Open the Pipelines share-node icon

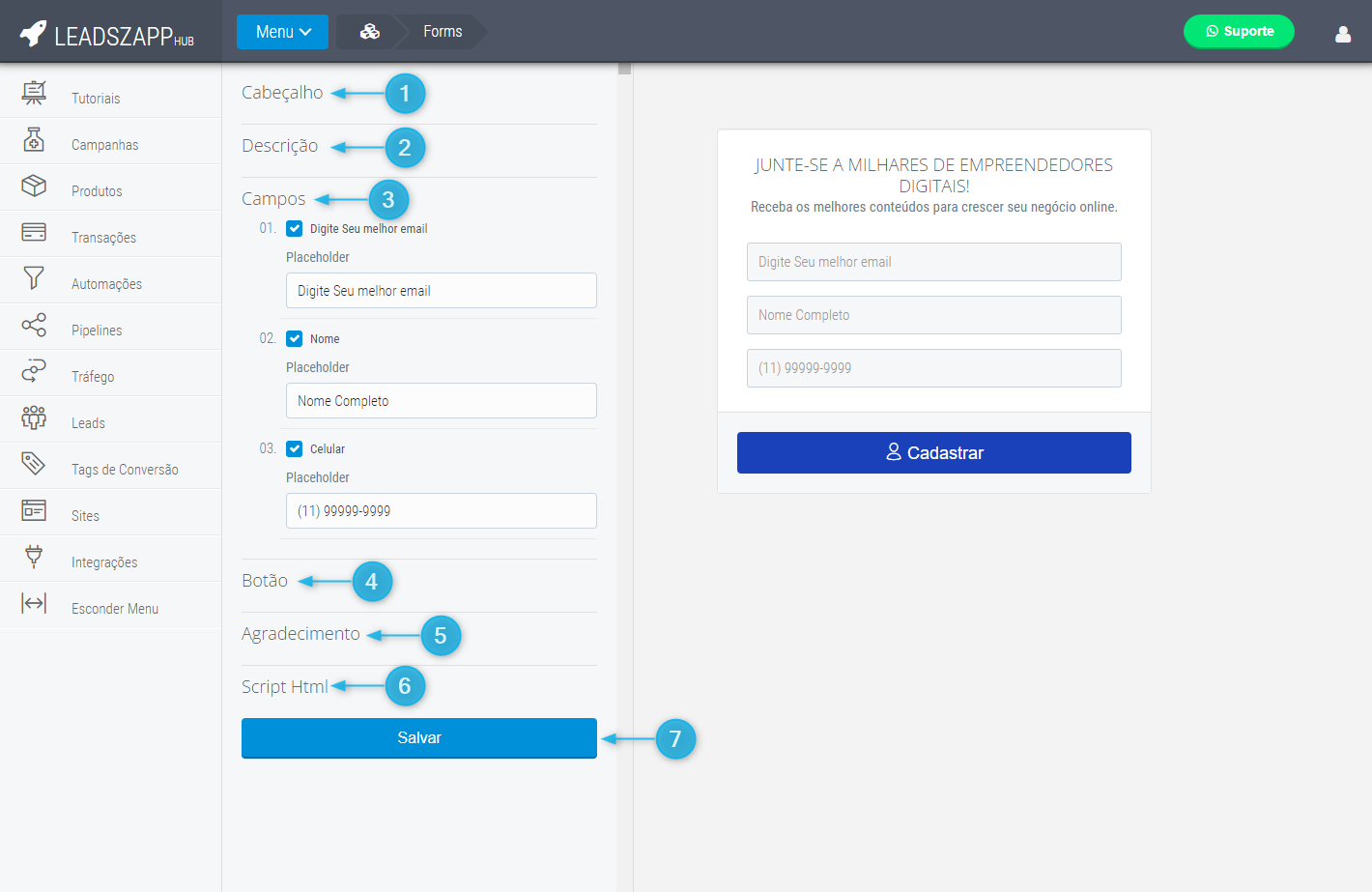(x=34, y=325)
